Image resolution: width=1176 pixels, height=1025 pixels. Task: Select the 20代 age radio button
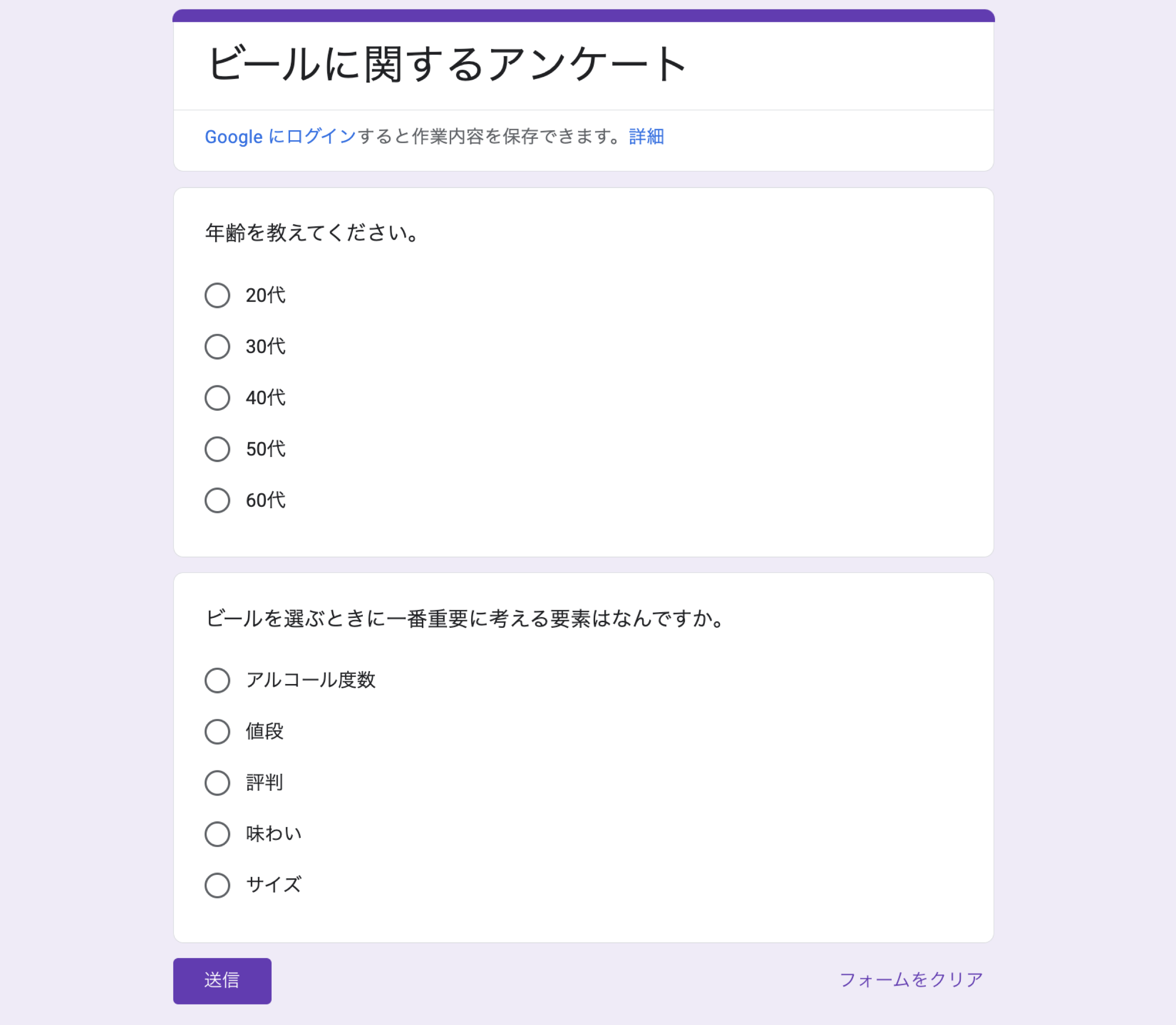coord(218,295)
